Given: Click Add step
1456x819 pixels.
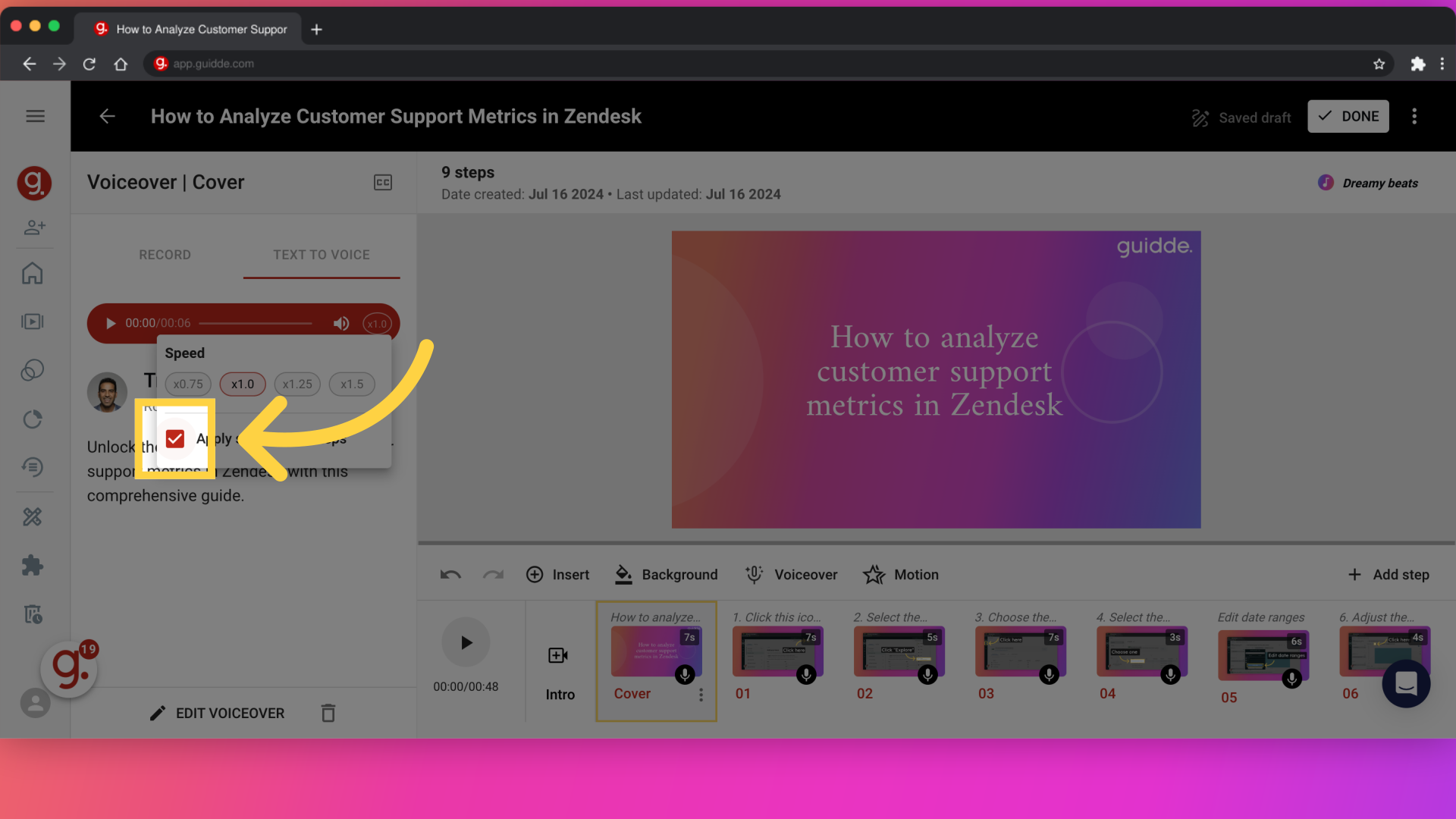Looking at the screenshot, I should tap(1389, 575).
